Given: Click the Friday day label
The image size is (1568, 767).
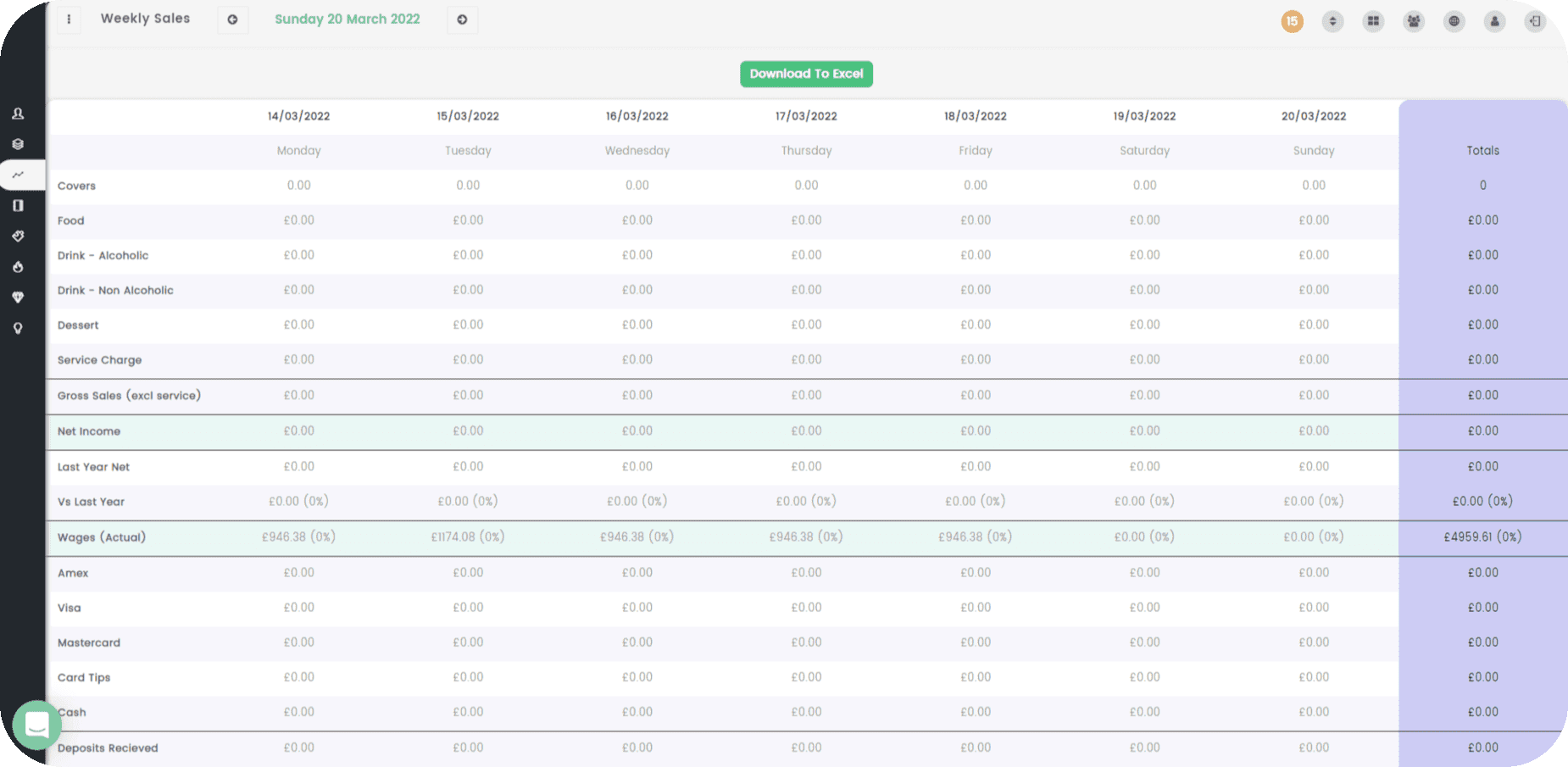Looking at the screenshot, I should [976, 151].
